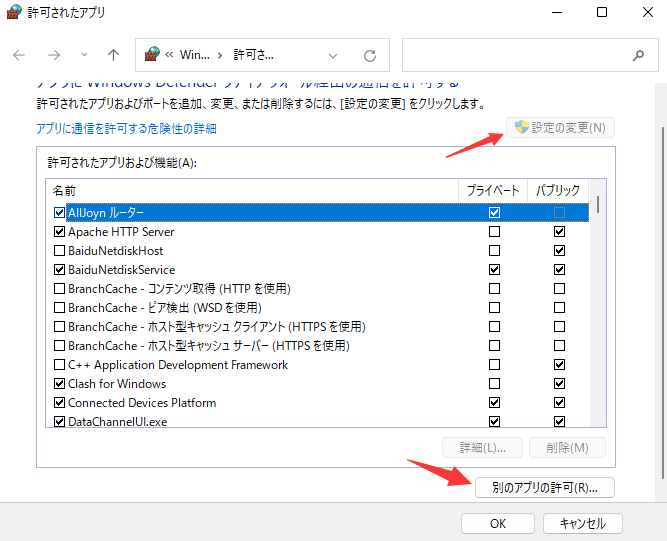The height and width of the screenshot is (541, 667).
Task: Uncheck the Clash for Windows checkbox
Action: pos(60,384)
